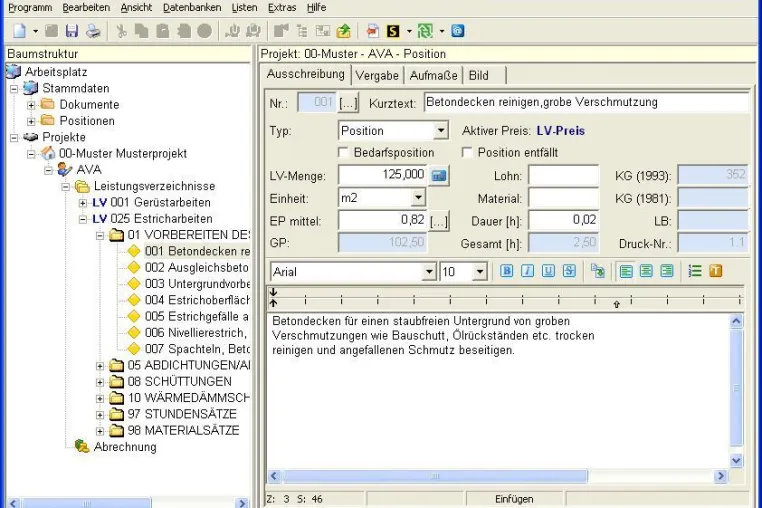This screenshot has height=508, width=762.
Task: Expand the 08 SCHÜTTUNGEN folder
Action: 100,382
